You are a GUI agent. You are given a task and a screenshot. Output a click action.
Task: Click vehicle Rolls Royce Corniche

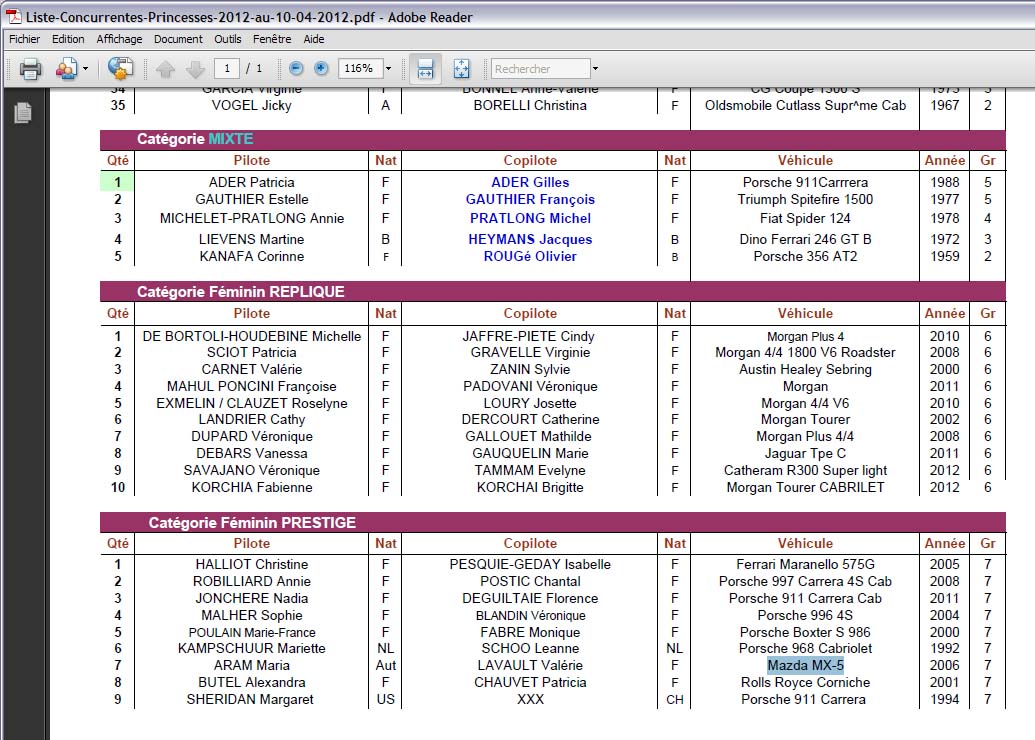click(805, 682)
